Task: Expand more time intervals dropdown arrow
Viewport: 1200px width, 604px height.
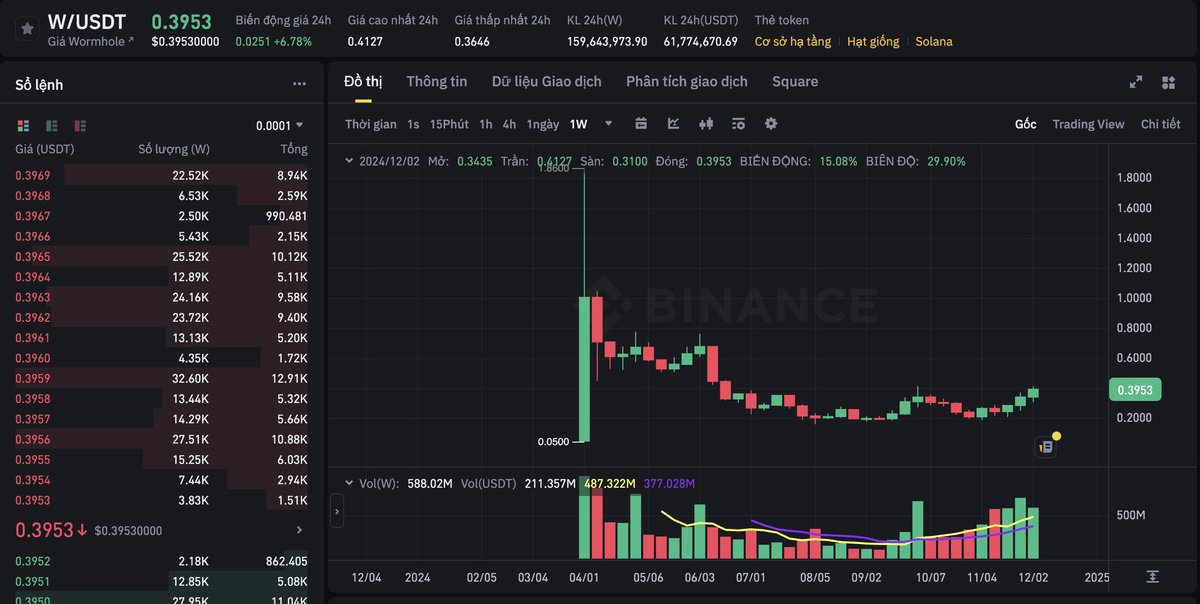Action: tap(609, 124)
